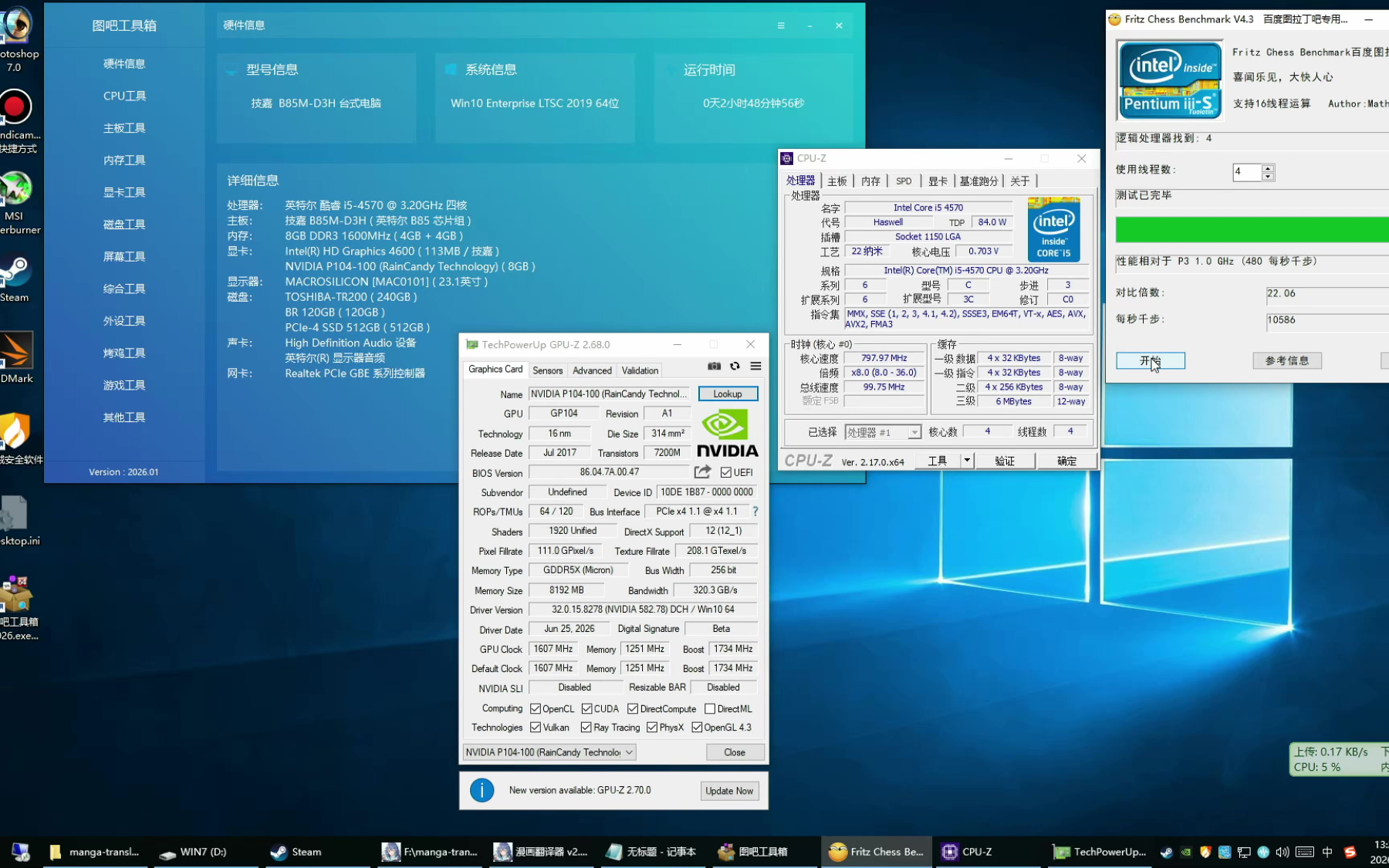Expand the 处理器 #1 selector in CPU-Z

tap(883, 432)
